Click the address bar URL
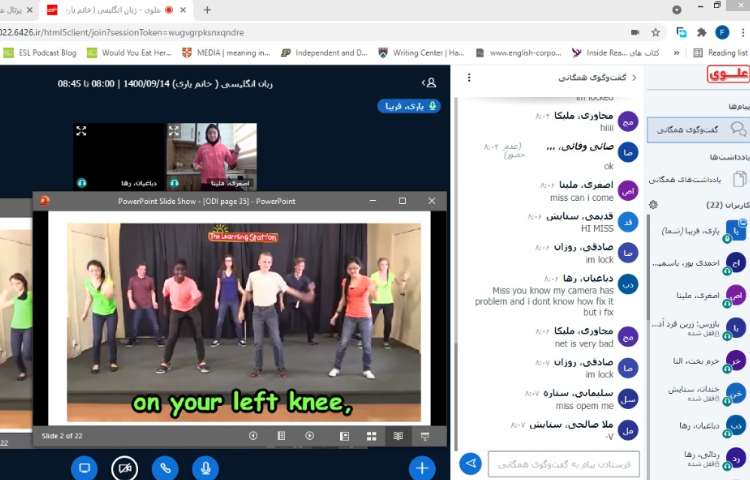750x480 pixels. 122,33
